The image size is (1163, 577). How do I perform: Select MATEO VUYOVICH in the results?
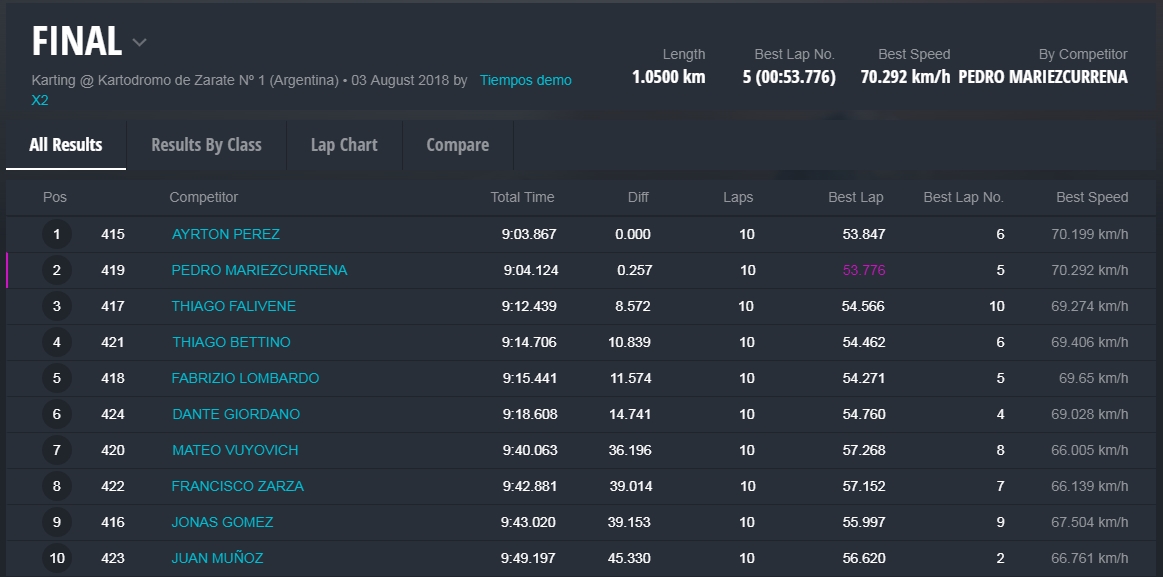[234, 450]
